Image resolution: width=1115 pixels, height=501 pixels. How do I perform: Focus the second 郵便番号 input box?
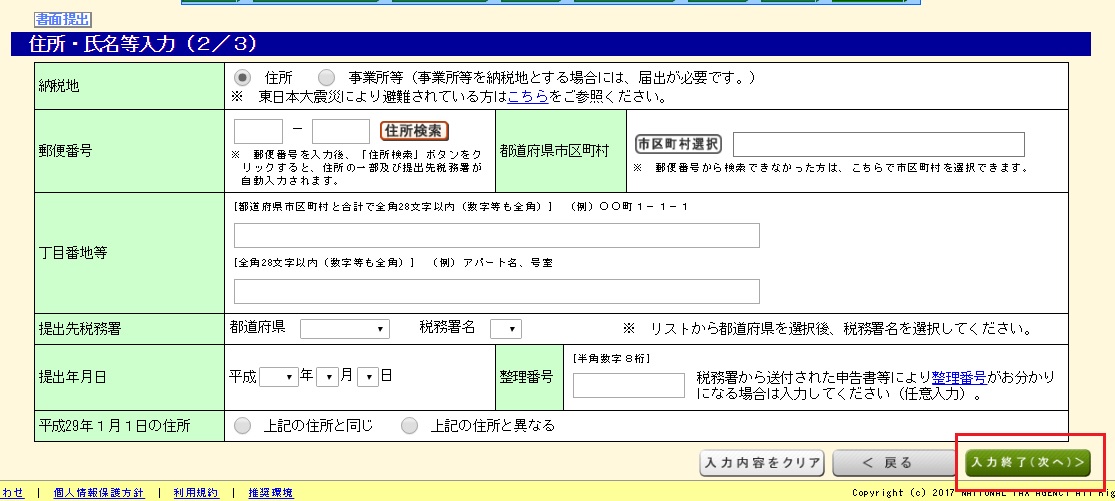click(x=341, y=131)
